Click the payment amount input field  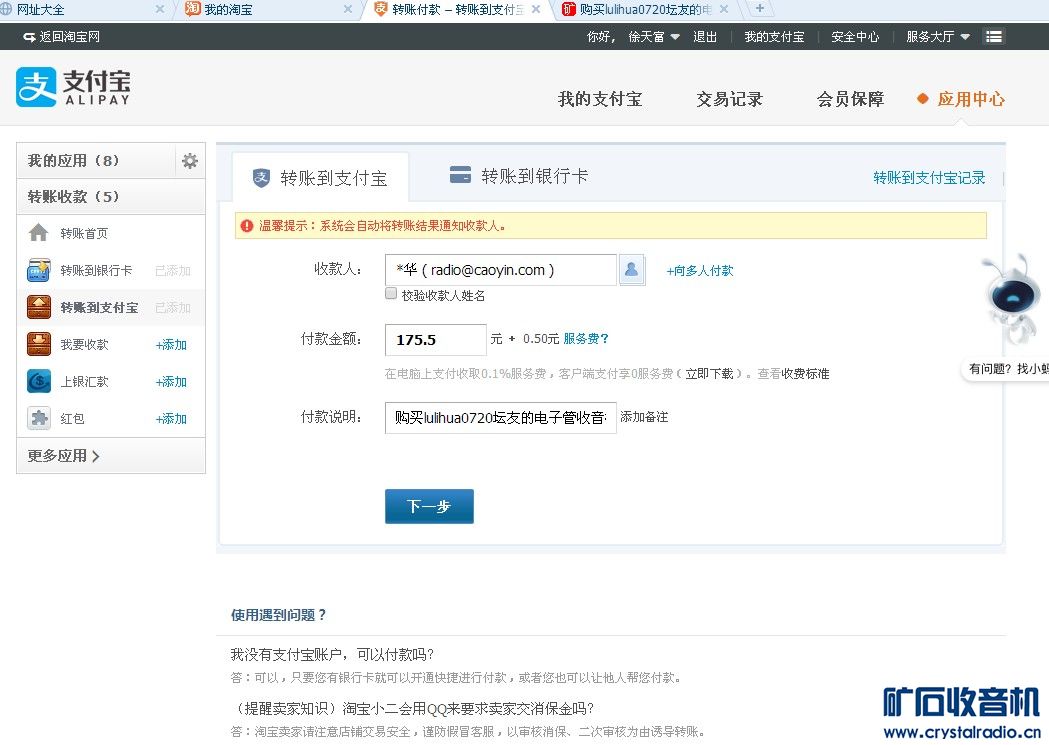point(435,340)
